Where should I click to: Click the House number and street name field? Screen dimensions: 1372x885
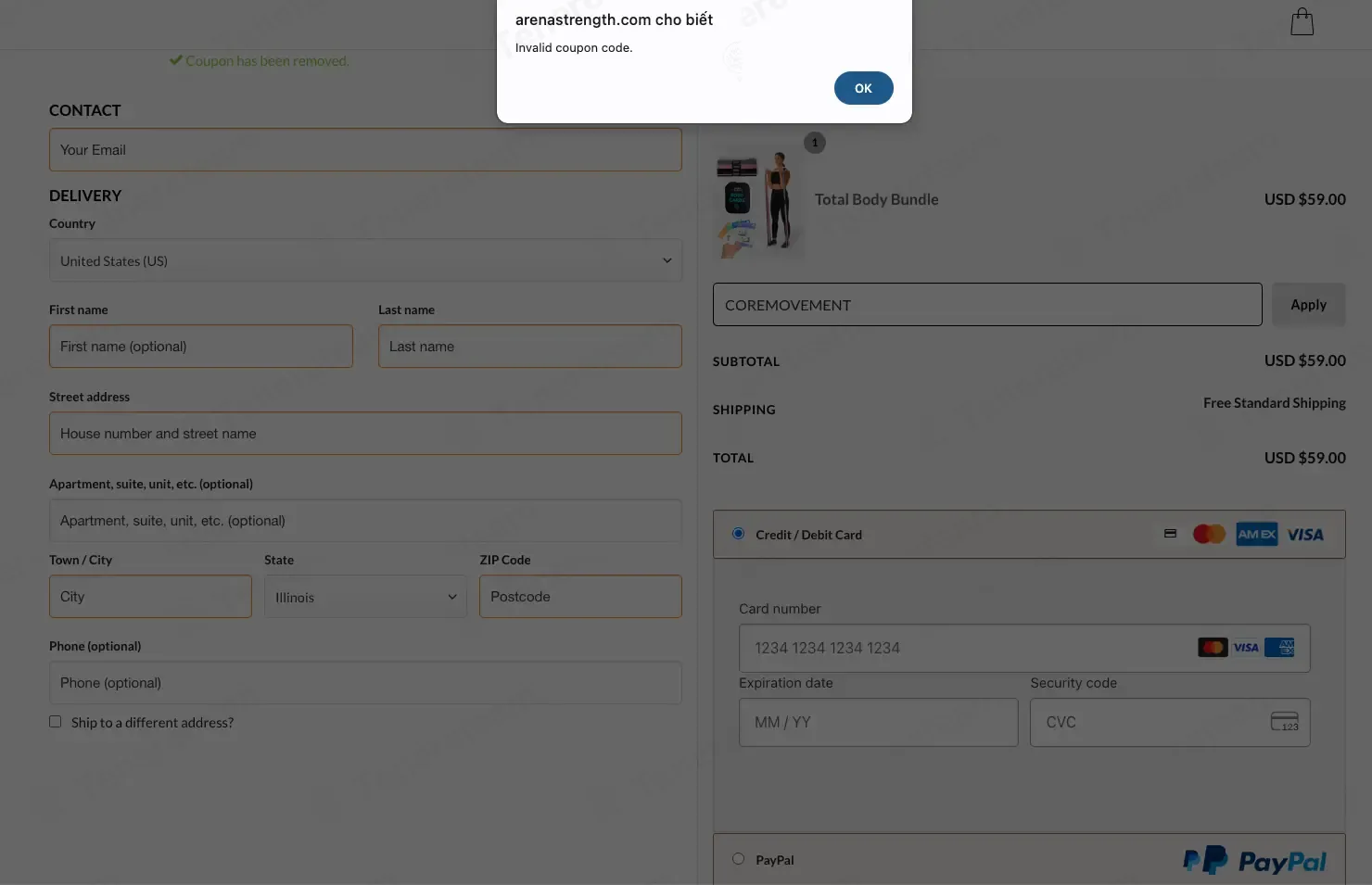[x=365, y=433]
